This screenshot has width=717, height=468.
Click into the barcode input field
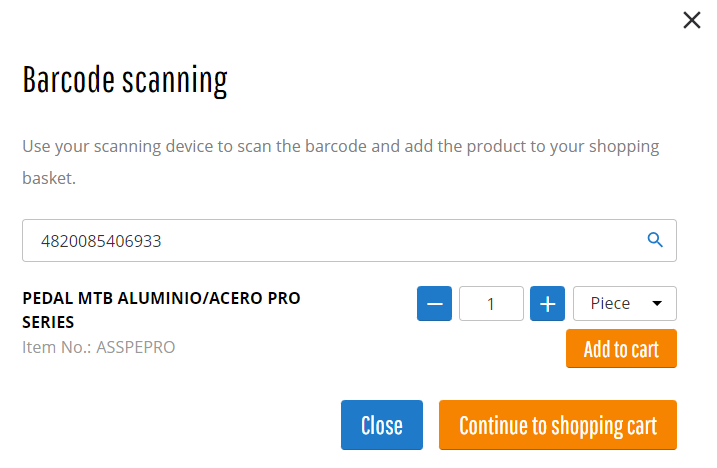pos(349,241)
